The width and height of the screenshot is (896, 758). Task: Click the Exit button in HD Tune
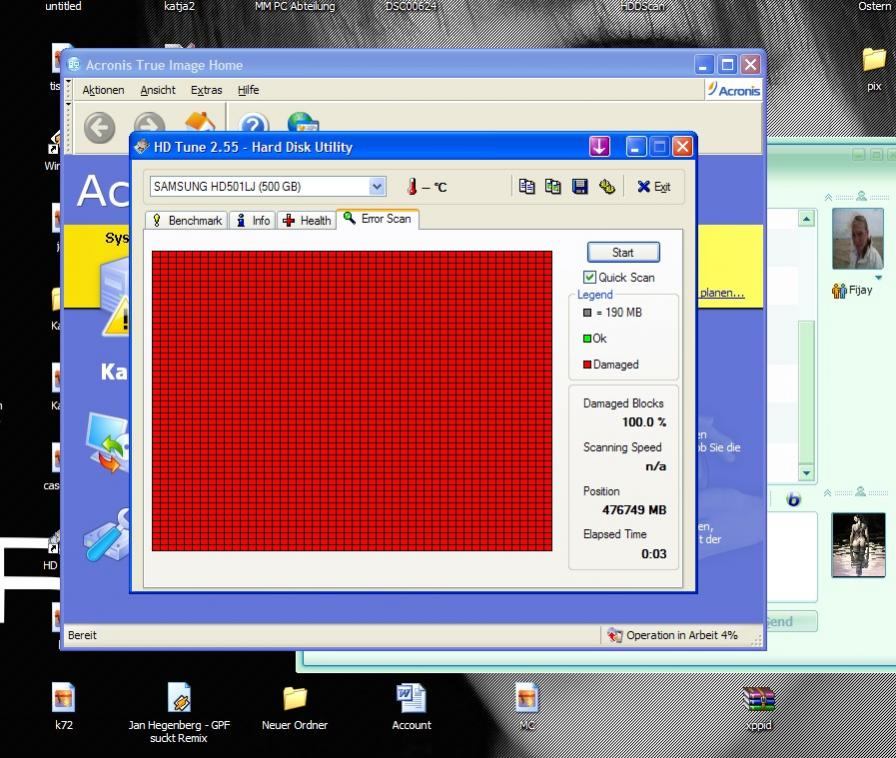(654, 187)
